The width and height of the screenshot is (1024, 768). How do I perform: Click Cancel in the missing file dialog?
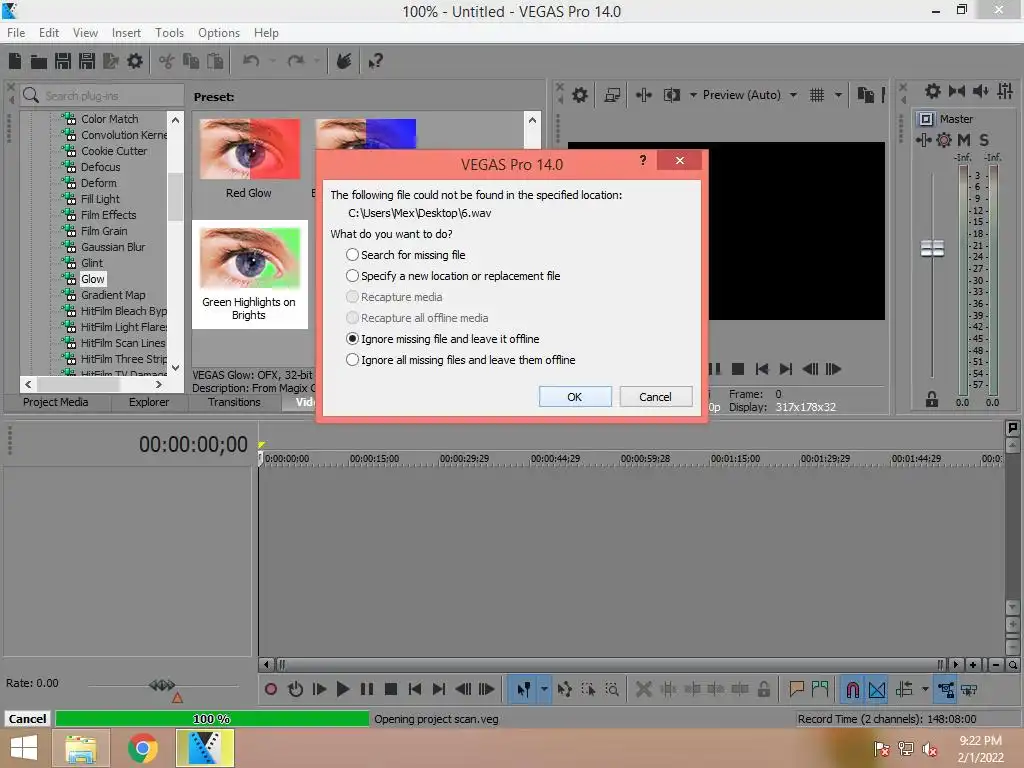[x=655, y=396]
